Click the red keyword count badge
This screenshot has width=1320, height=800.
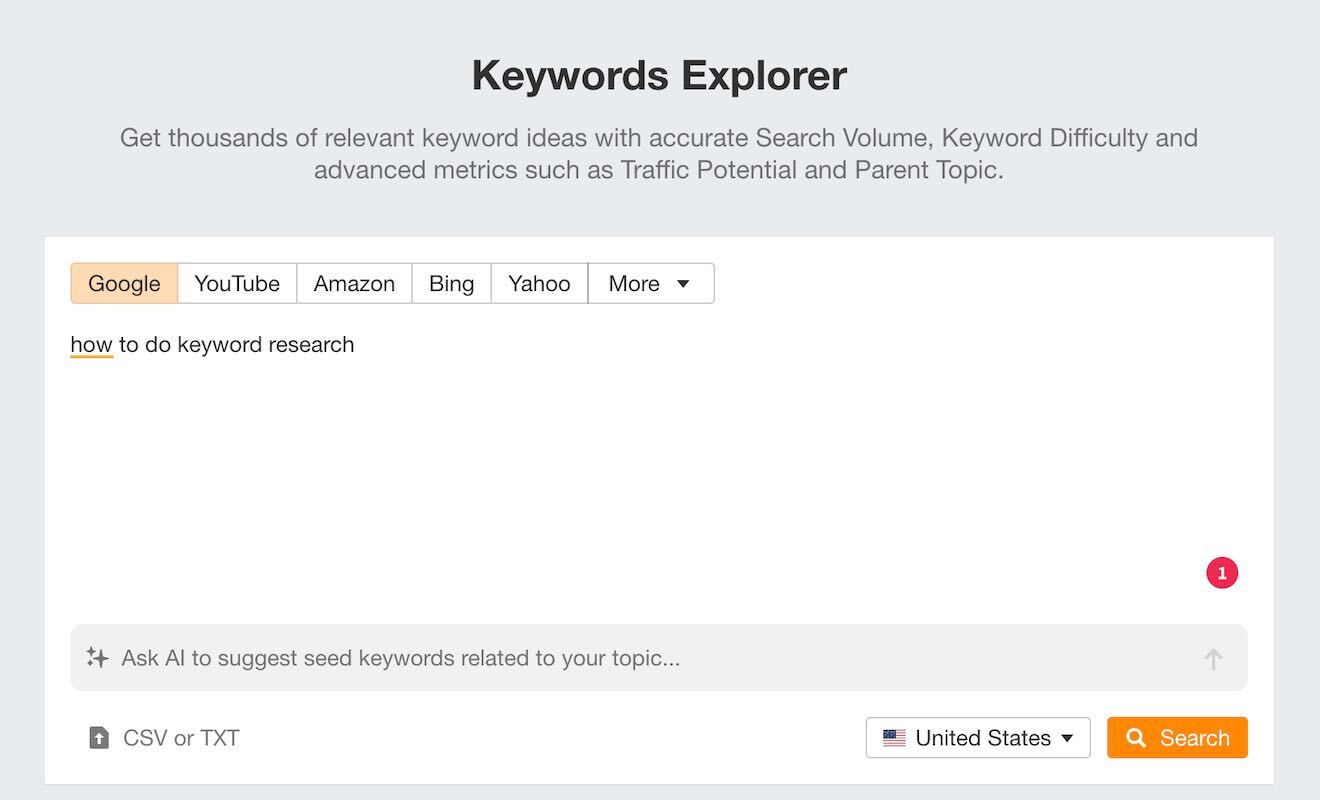[1222, 573]
